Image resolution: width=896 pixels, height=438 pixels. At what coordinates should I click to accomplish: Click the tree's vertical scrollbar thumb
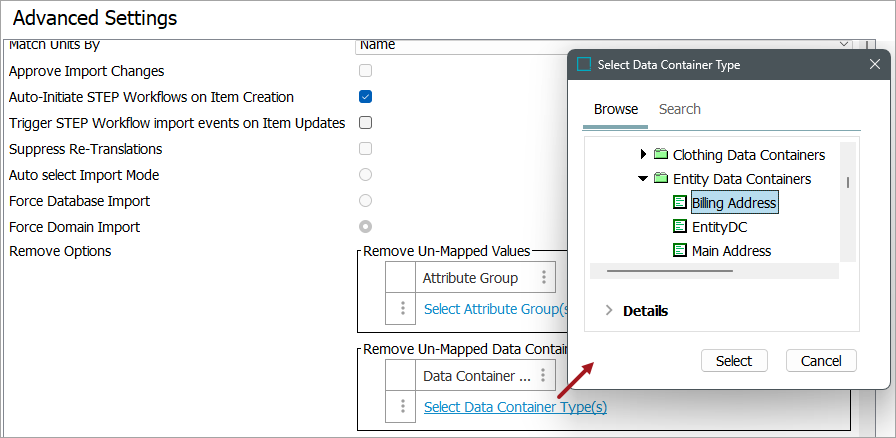click(x=848, y=182)
